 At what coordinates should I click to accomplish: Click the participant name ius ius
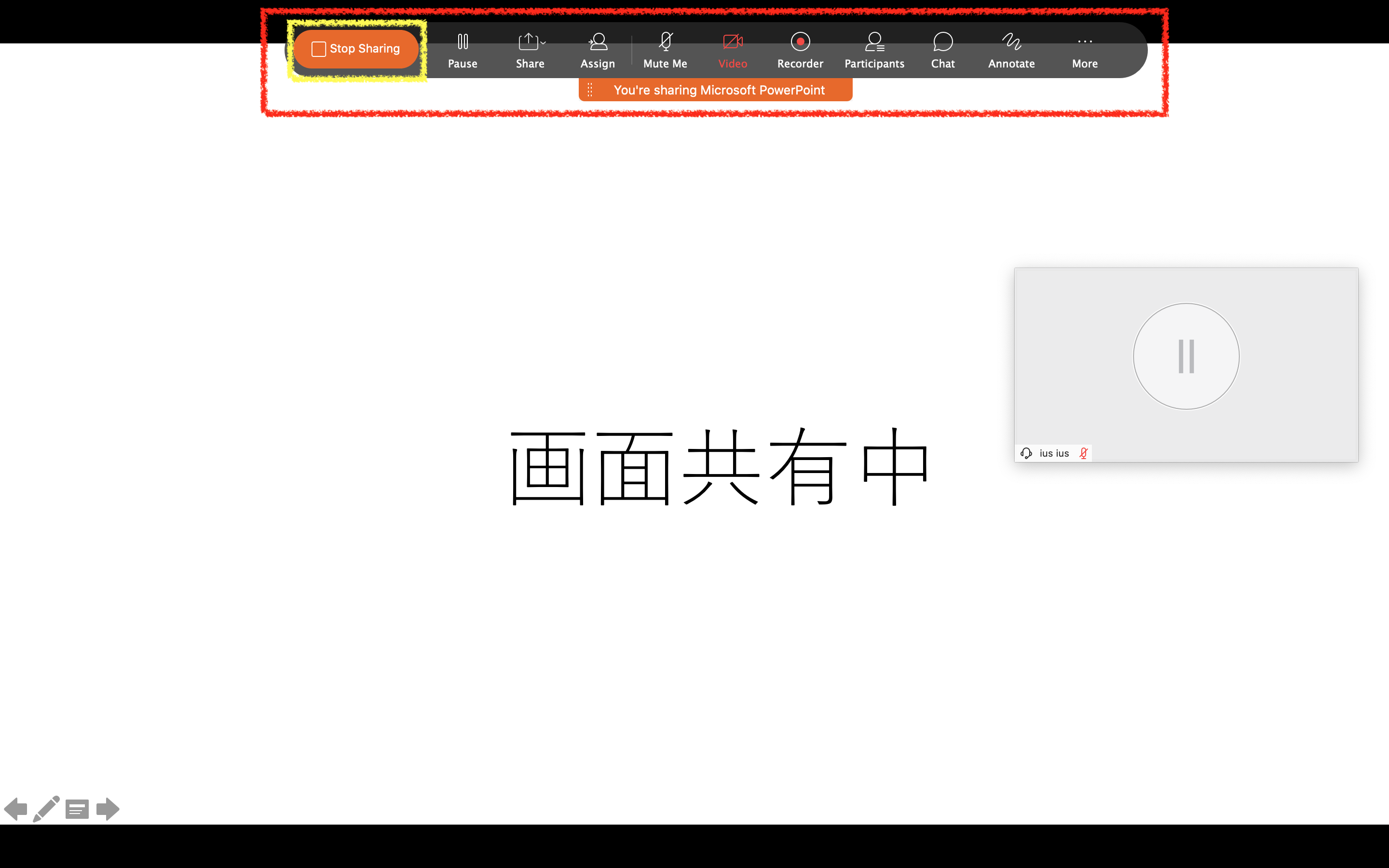click(1054, 453)
